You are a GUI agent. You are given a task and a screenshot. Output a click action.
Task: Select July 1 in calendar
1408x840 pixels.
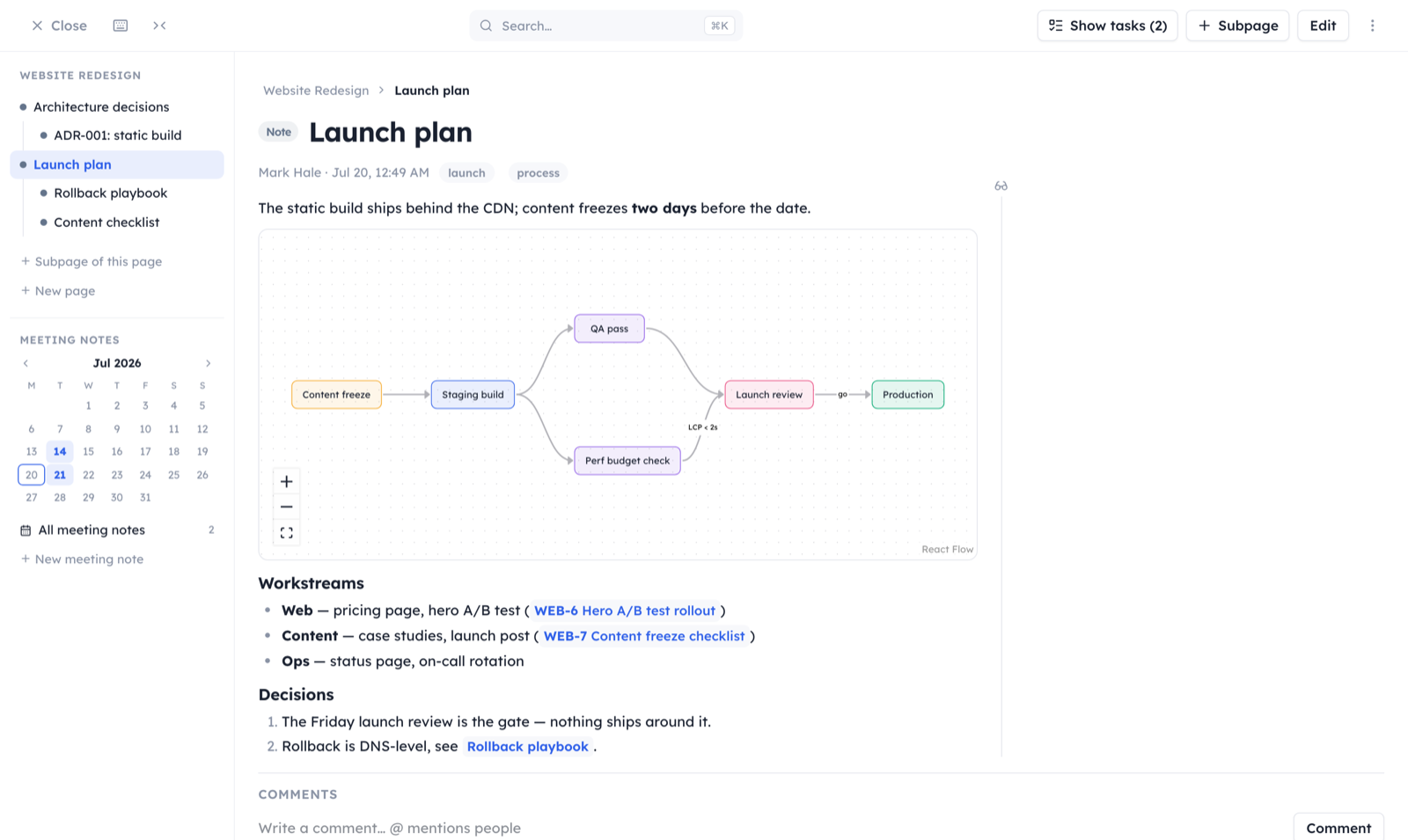pos(88,405)
